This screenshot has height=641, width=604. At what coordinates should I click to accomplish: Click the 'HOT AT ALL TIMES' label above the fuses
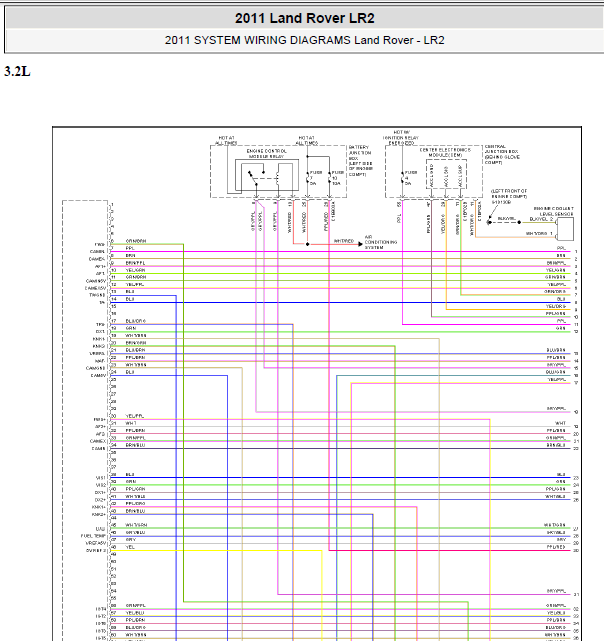(307, 140)
